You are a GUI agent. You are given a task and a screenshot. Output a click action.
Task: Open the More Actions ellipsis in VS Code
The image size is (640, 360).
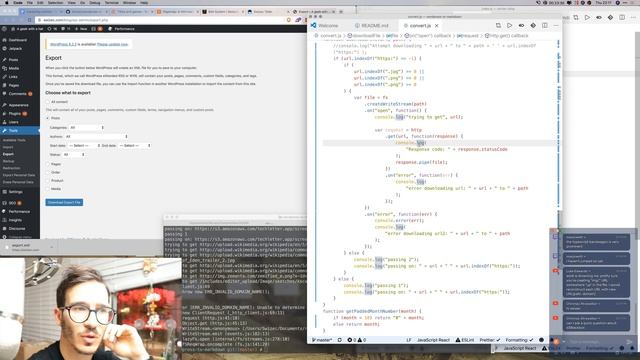[556, 25]
